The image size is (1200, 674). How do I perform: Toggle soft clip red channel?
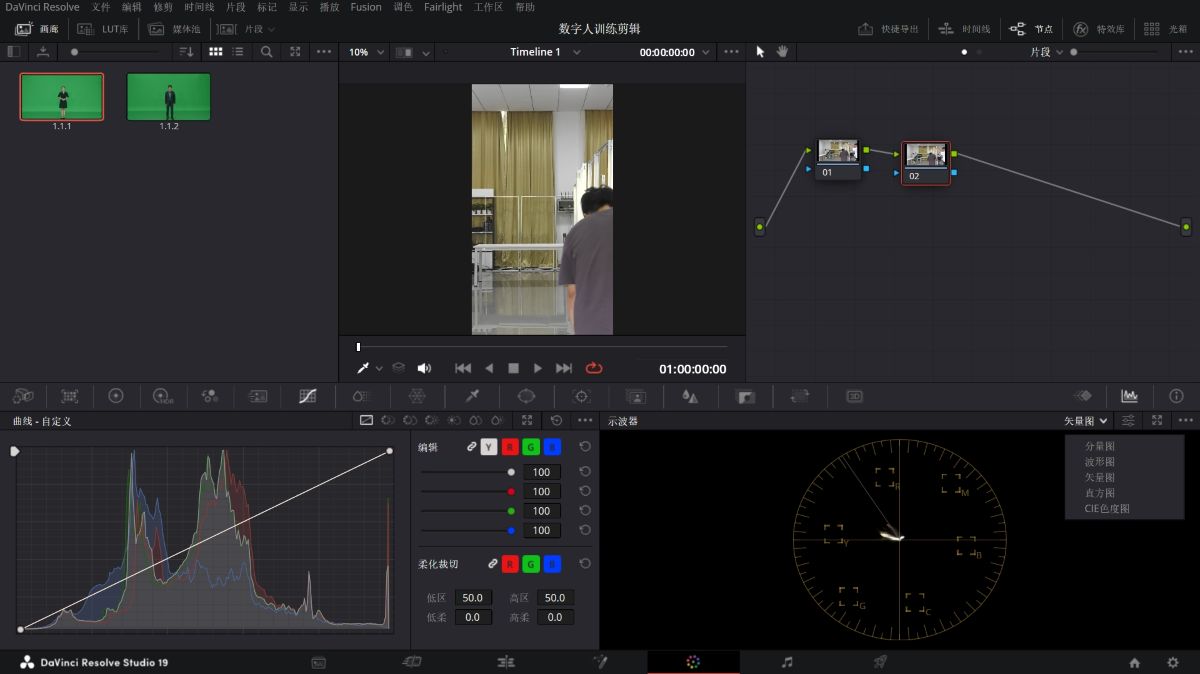click(x=511, y=564)
